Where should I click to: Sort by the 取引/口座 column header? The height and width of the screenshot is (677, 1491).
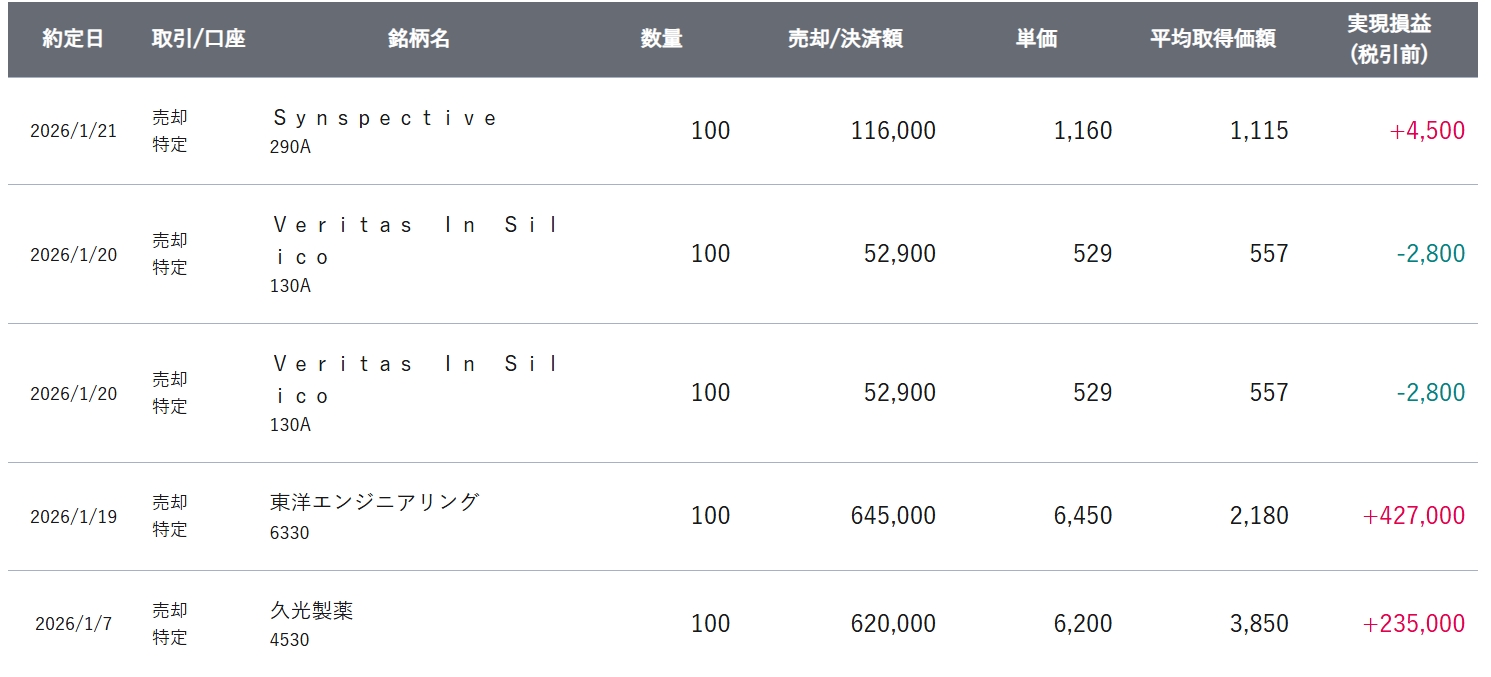click(198, 39)
